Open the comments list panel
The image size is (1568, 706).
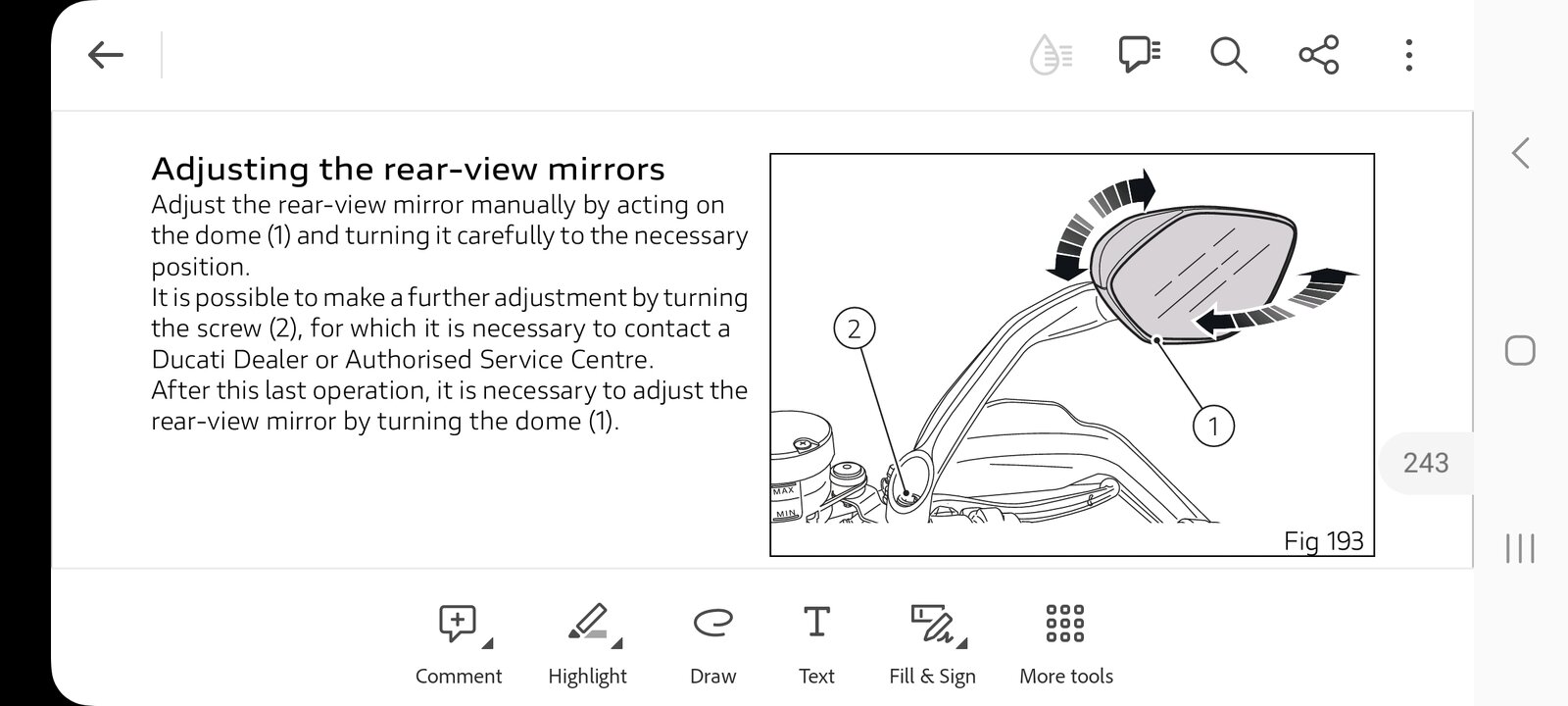(1140, 55)
